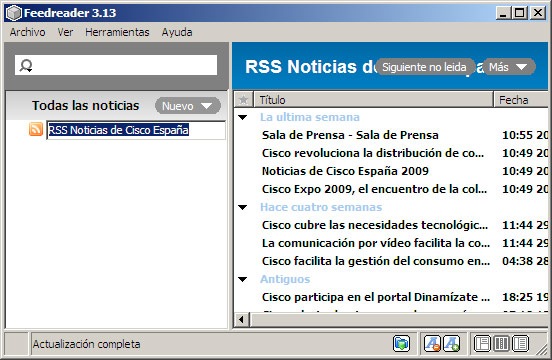This screenshot has width=552, height=360.
Task: Open article La comunicación por vídeo facilita
Action: [376, 243]
